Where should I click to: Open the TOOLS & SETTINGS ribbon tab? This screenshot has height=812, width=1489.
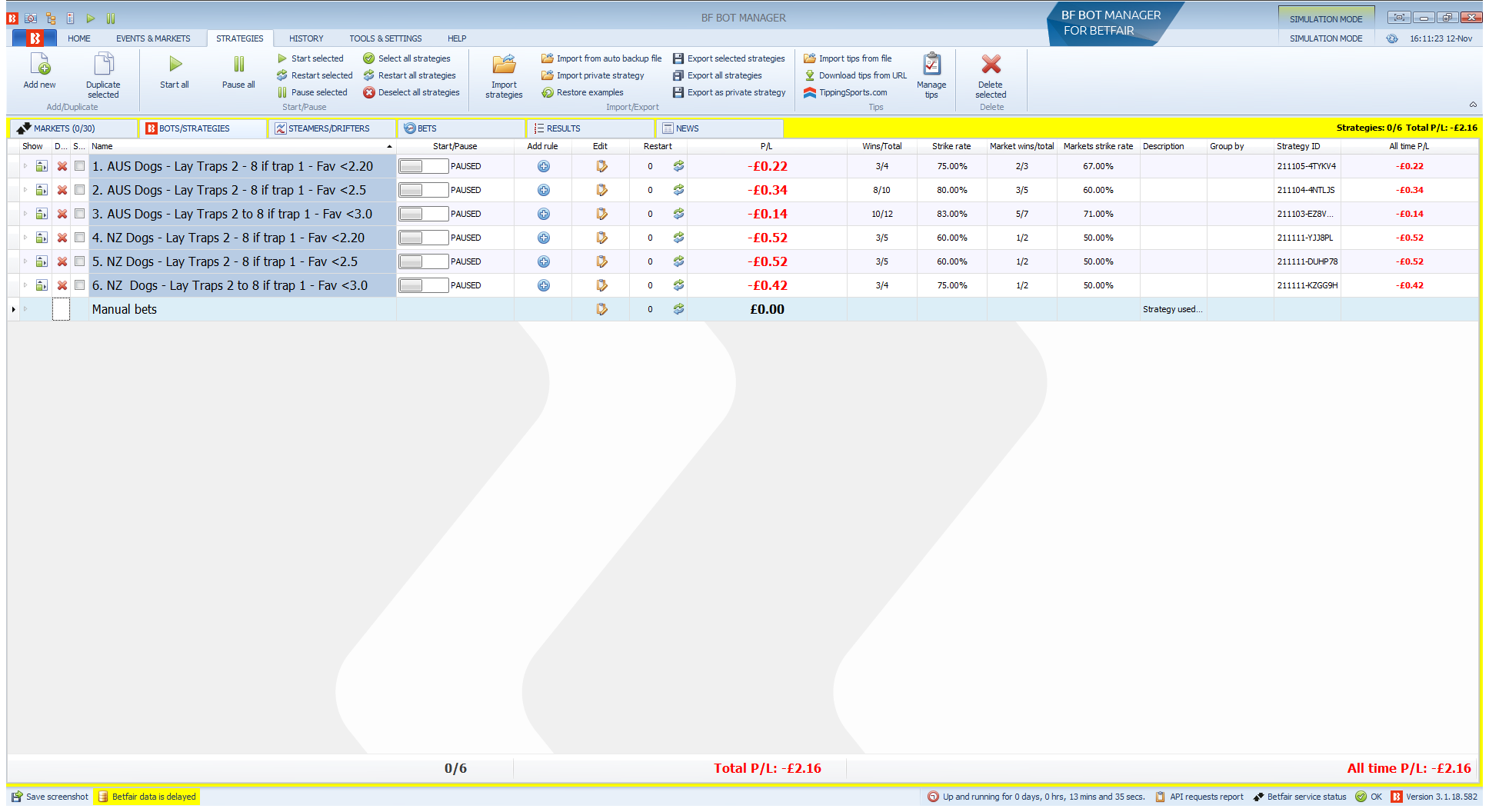(x=385, y=38)
